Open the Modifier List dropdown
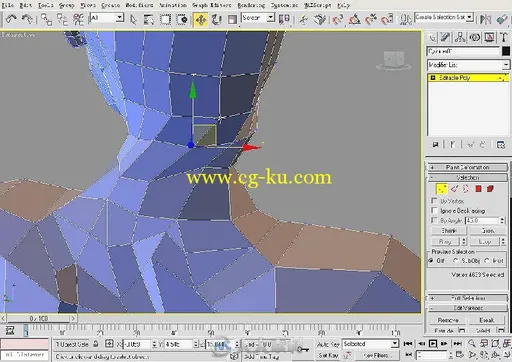The height and width of the screenshot is (362, 512). [x=468, y=65]
